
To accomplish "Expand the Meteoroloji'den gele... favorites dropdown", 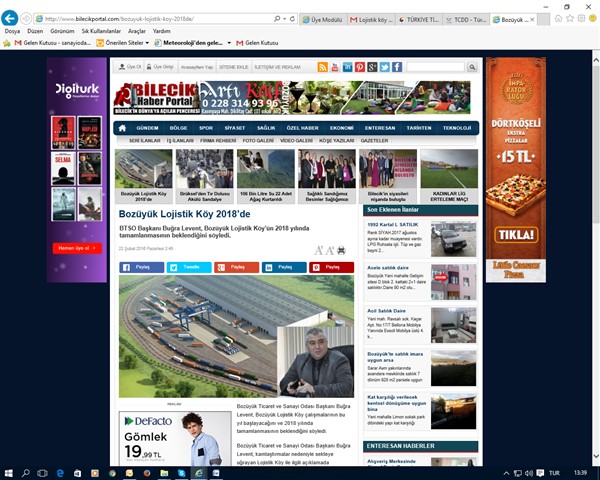I will coord(229,43).
